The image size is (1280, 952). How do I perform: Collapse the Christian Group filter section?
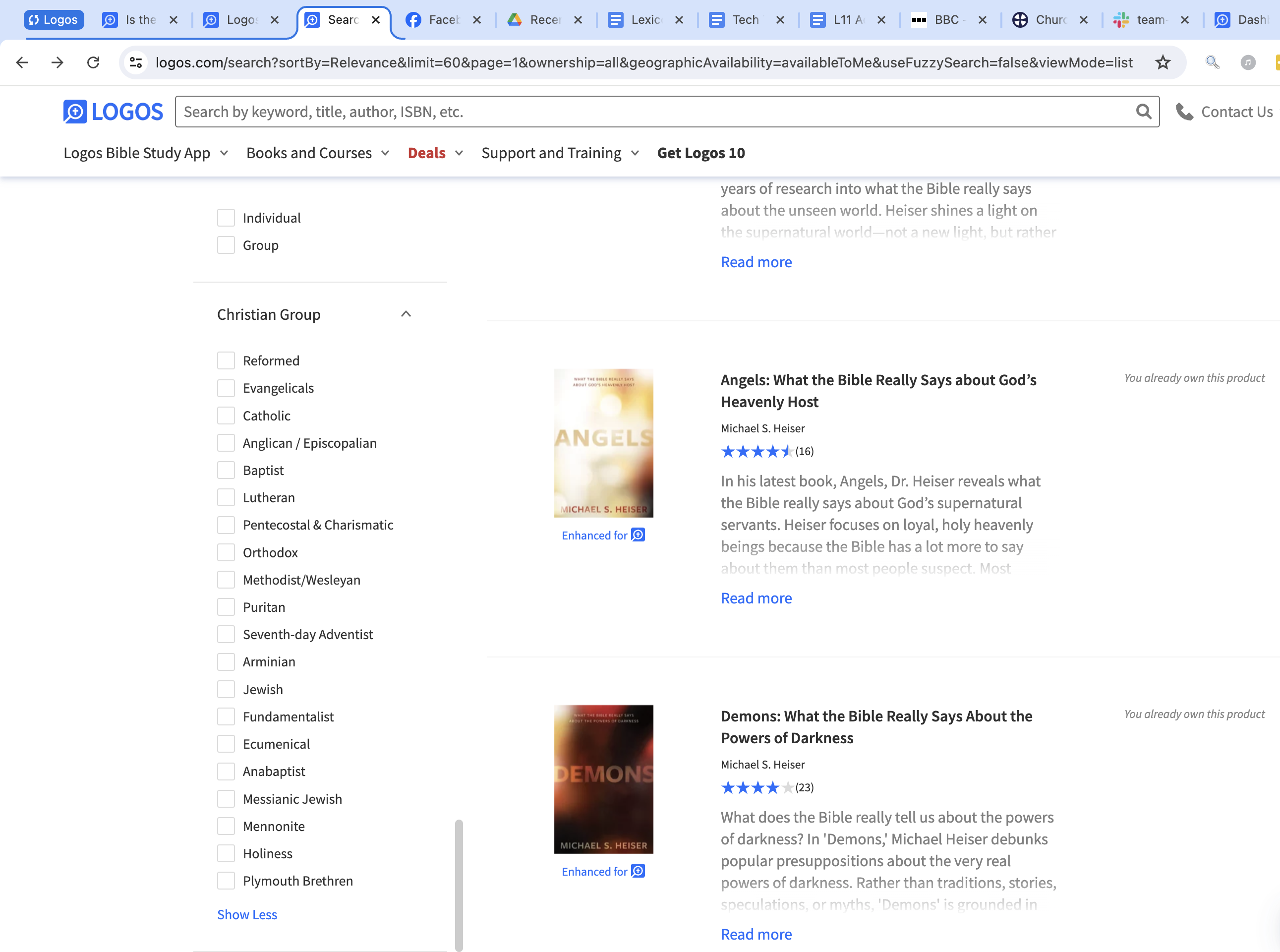pos(406,314)
